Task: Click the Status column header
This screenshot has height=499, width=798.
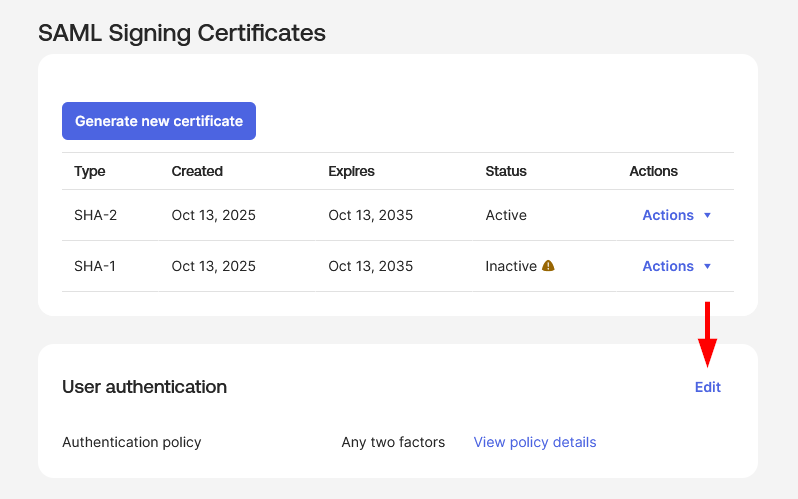Action: click(x=505, y=171)
